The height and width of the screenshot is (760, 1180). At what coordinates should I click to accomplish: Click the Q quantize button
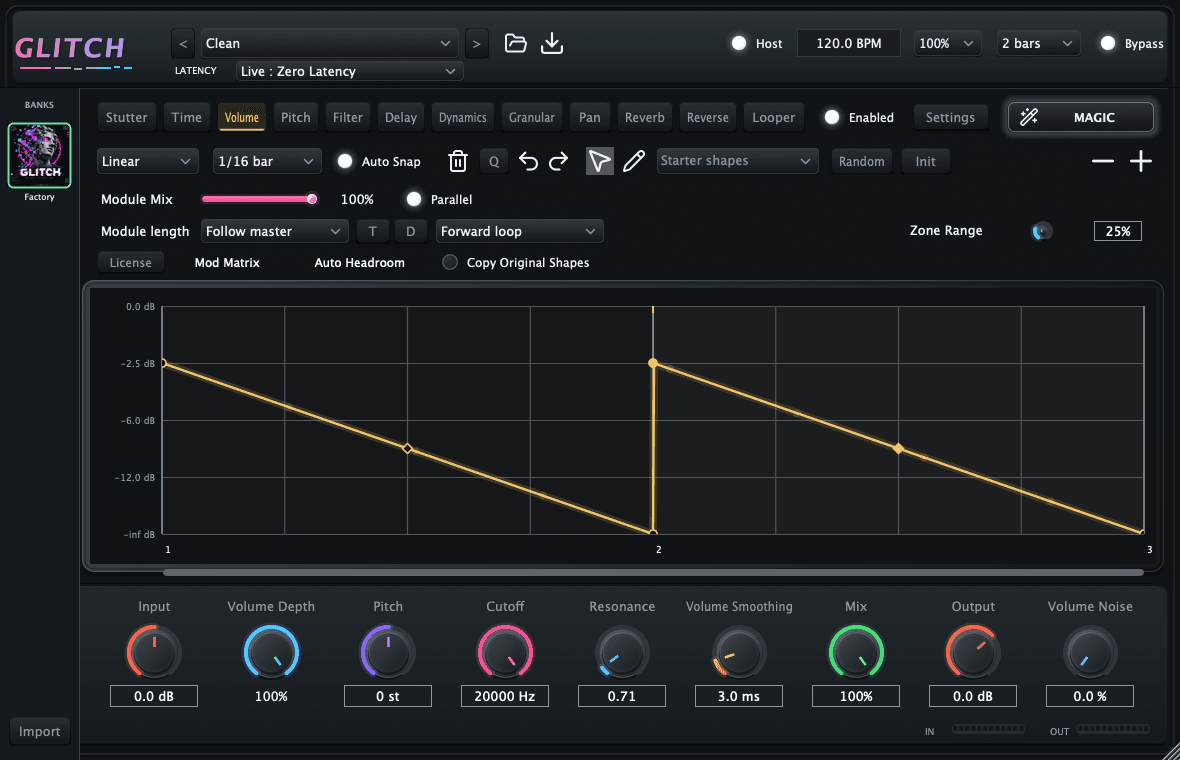pyautogui.click(x=494, y=161)
